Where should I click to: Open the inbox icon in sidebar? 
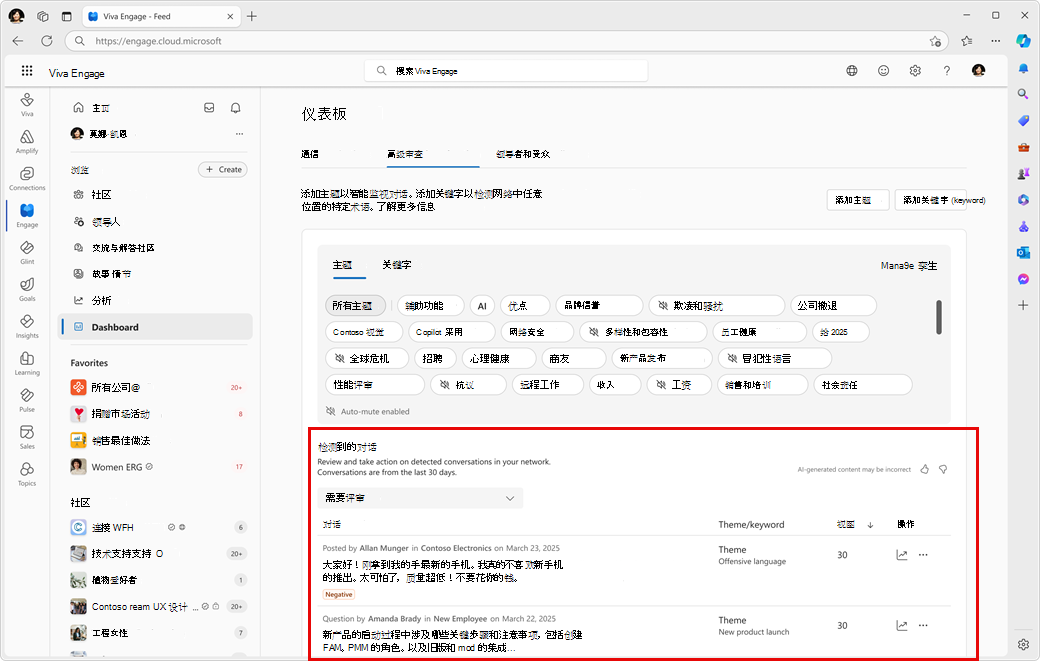(x=209, y=107)
